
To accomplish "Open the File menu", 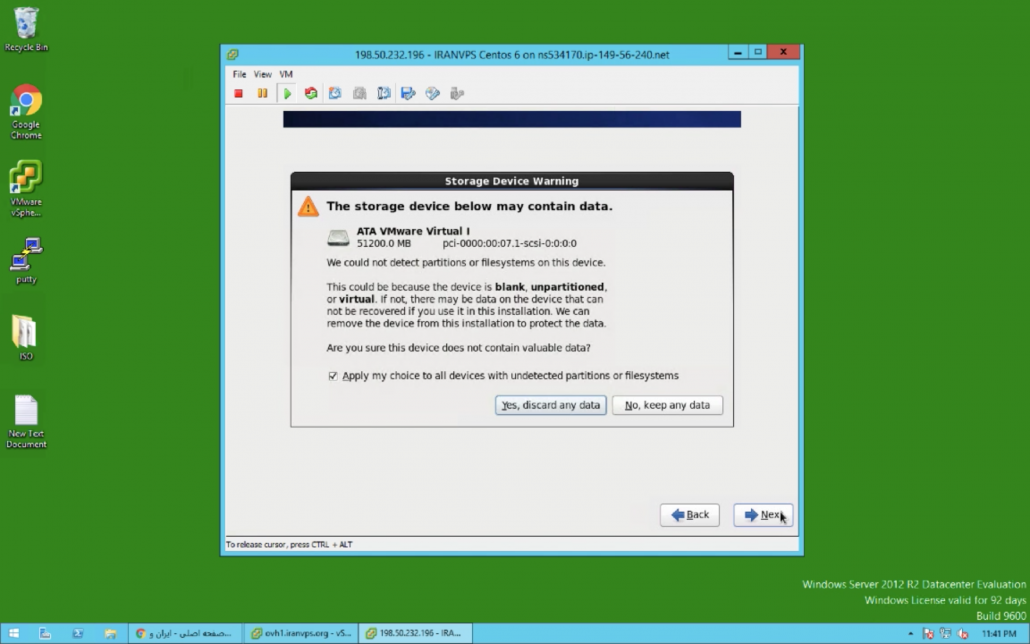I will [239, 74].
